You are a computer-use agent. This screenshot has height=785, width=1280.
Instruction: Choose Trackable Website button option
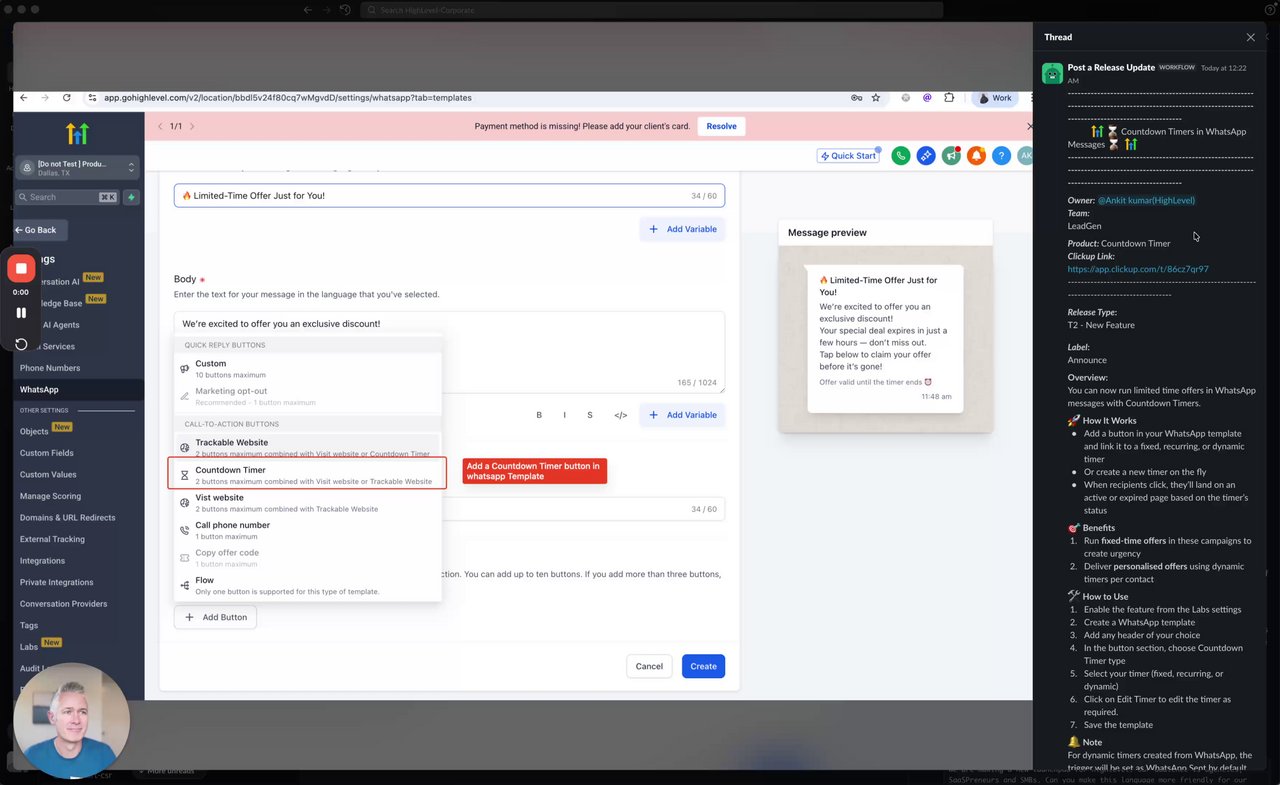point(307,447)
